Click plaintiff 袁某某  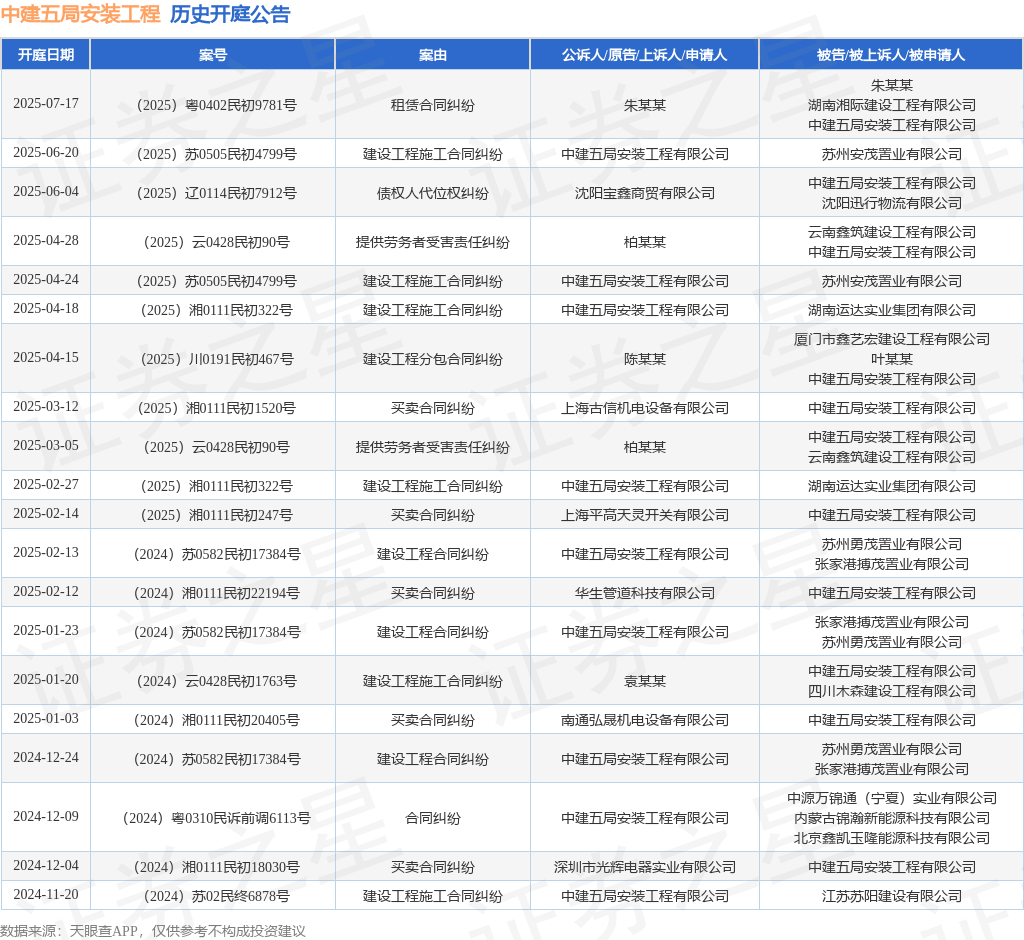pyautogui.click(x=645, y=682)
